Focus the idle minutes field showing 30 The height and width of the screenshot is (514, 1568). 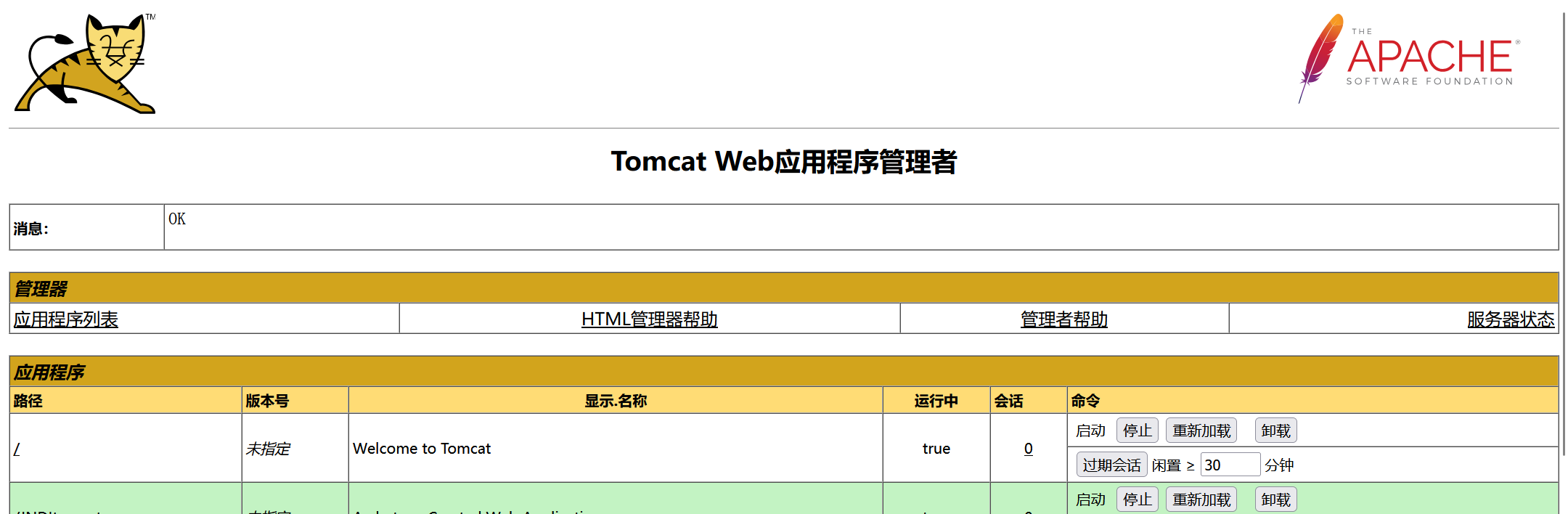1230,465
